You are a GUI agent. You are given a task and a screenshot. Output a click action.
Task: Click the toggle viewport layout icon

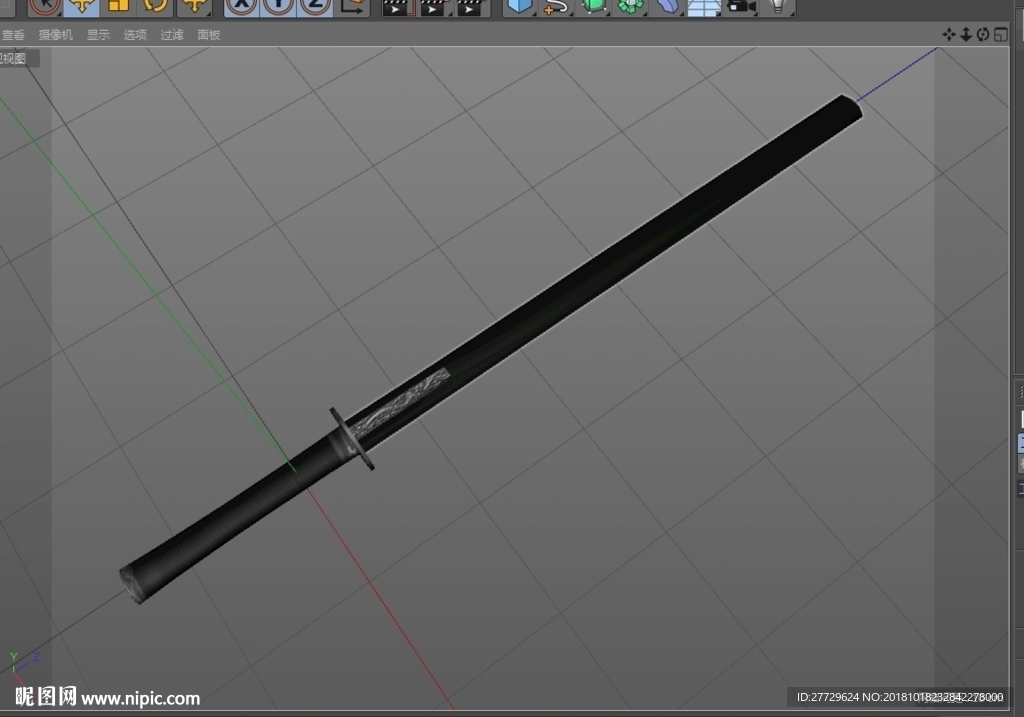(1000, 35)
